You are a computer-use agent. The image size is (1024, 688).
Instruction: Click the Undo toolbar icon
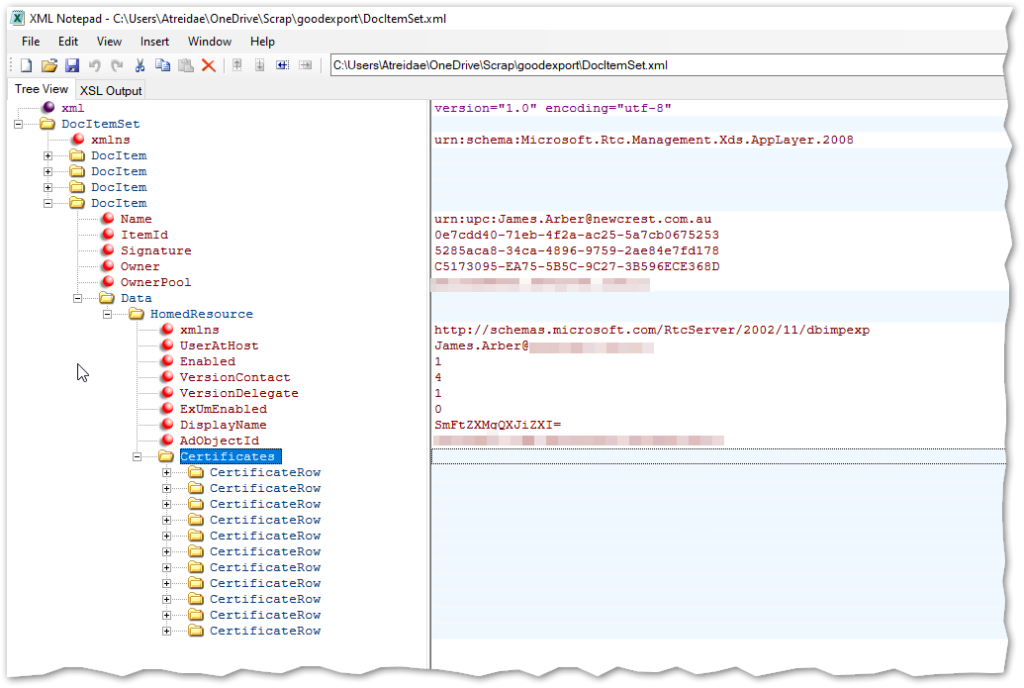click(x=95, y=65)
